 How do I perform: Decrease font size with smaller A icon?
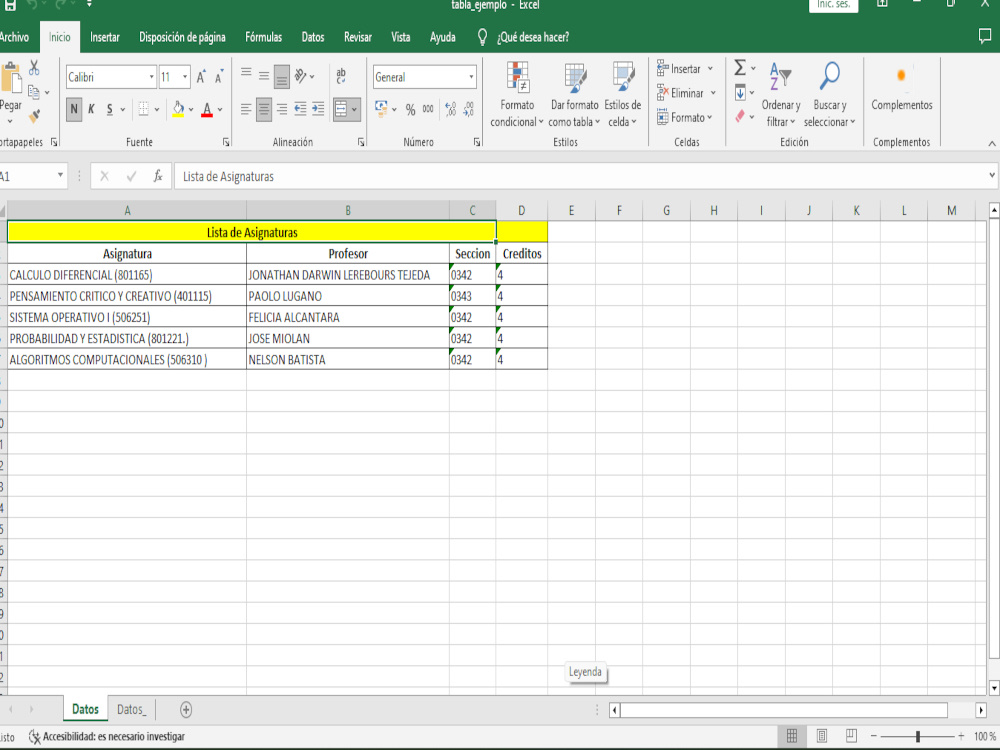219,77
